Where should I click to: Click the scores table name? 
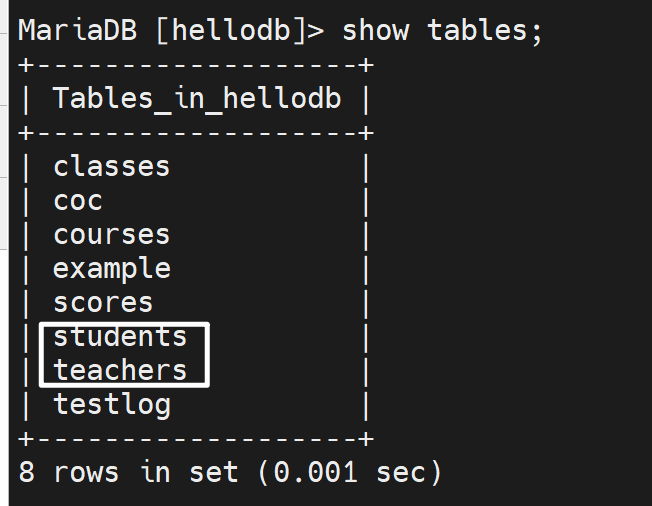pos(103,303)
